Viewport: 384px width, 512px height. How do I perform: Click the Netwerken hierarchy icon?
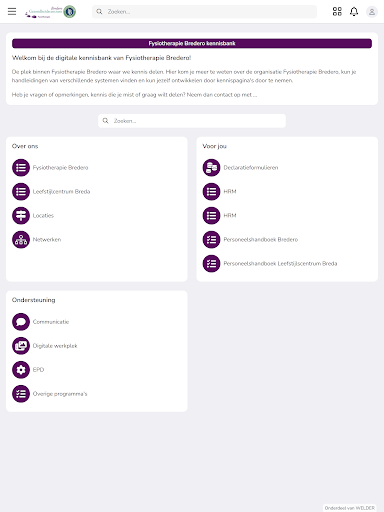(x=21, y=239)
